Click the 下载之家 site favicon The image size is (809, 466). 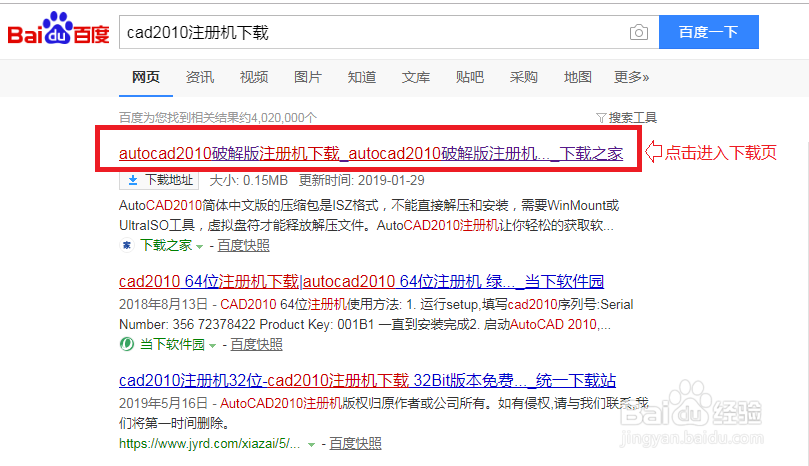pyautogui.click(x=126, y=245)
